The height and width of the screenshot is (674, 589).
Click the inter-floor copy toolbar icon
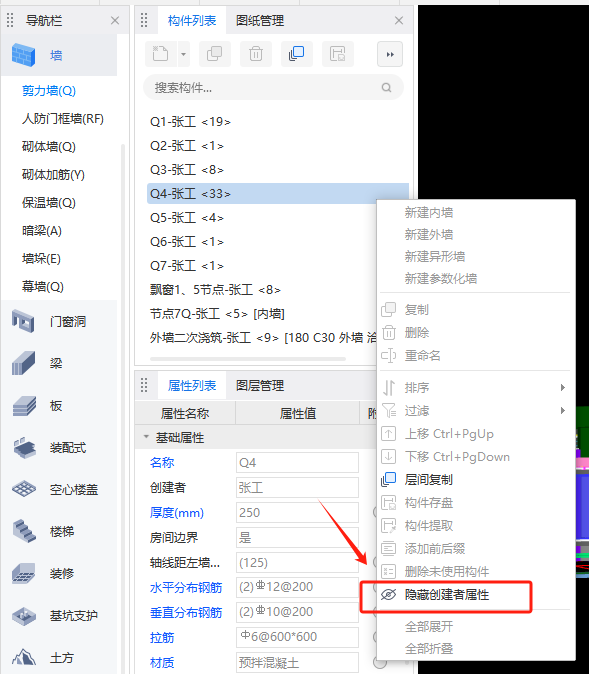click(x=297, y=54)
